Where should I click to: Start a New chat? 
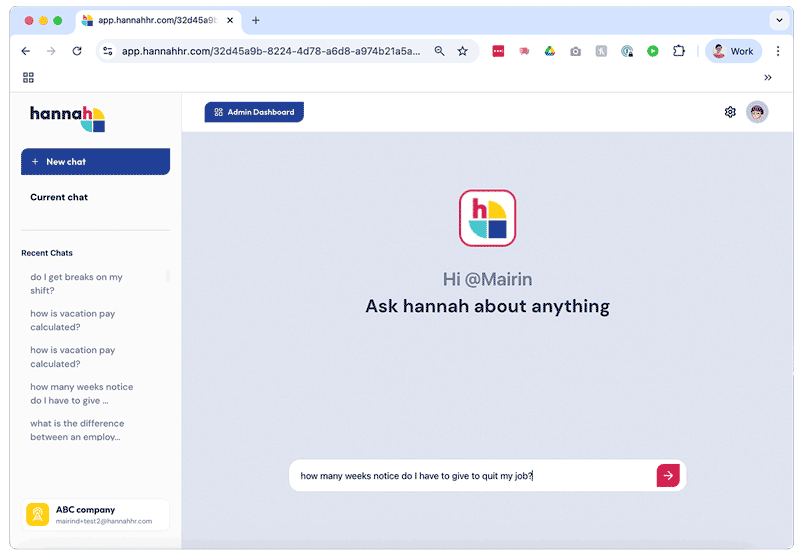[95, 162]
